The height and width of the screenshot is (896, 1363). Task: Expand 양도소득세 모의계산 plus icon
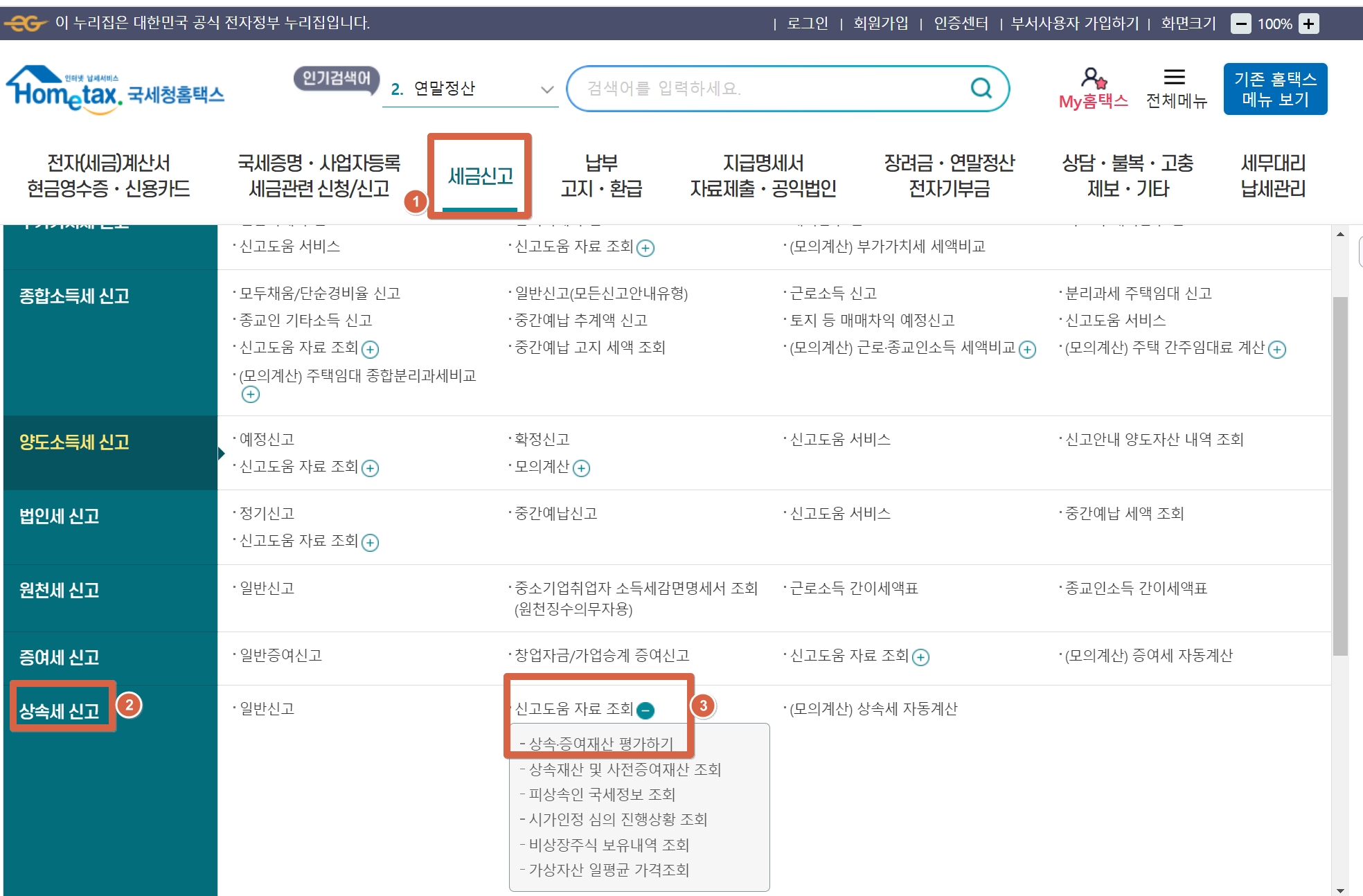(582, 469)
